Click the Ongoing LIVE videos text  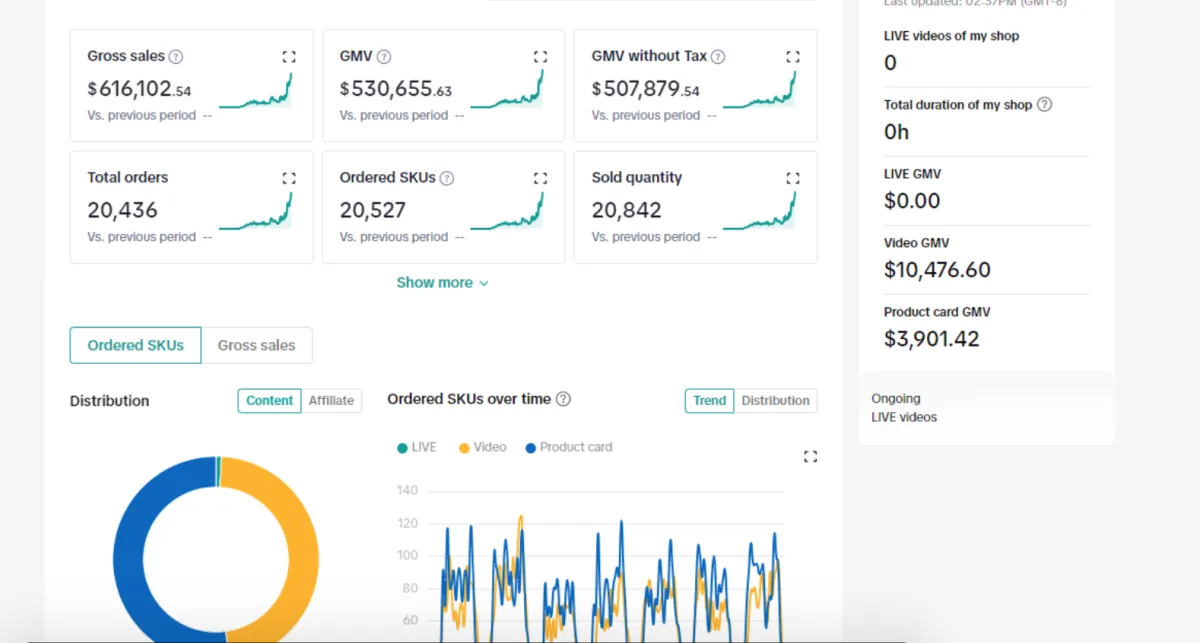tap(904, 408)
